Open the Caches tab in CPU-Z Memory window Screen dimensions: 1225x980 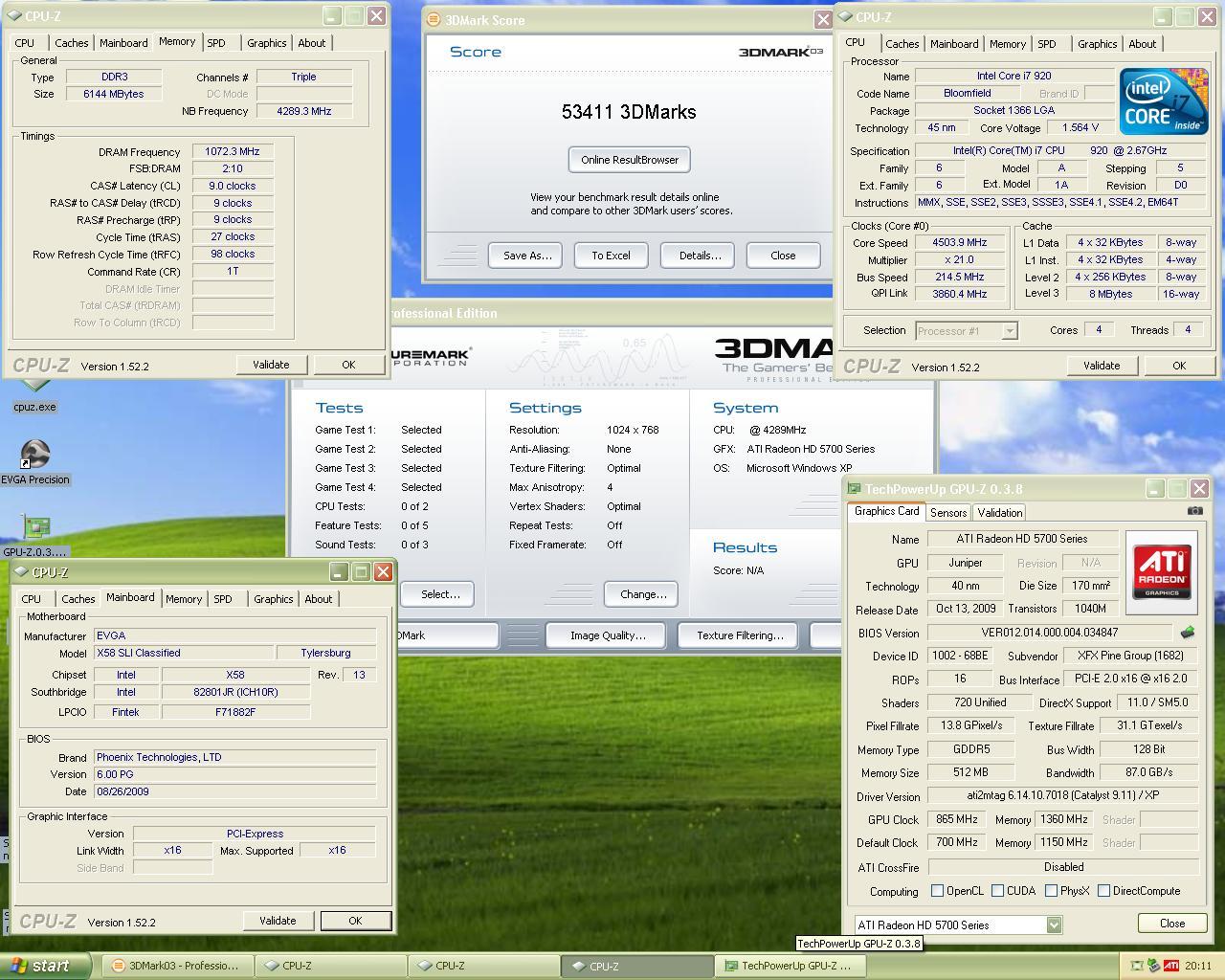coord(71,43)
